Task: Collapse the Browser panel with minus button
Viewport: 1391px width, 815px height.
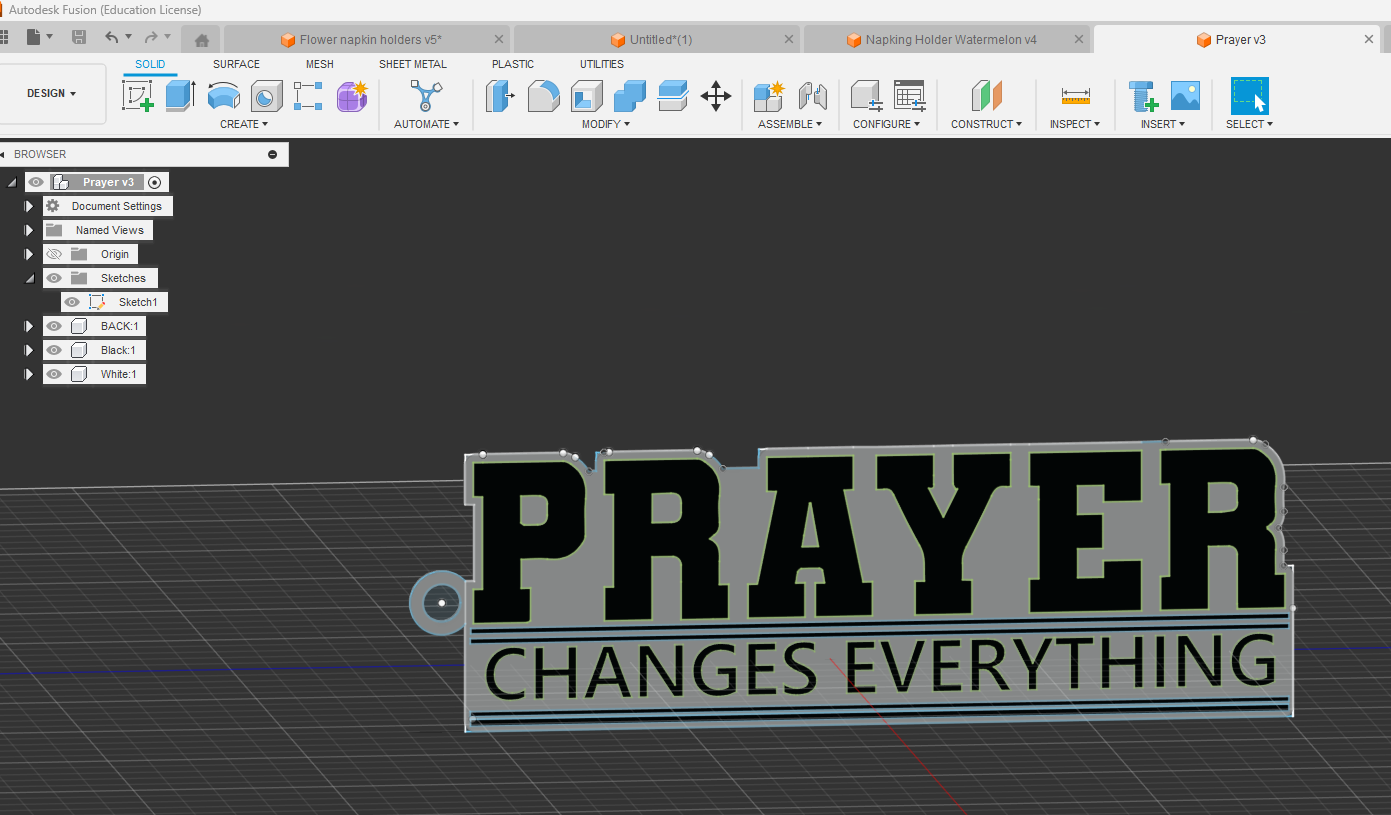Action: click(x=272, y=154)
